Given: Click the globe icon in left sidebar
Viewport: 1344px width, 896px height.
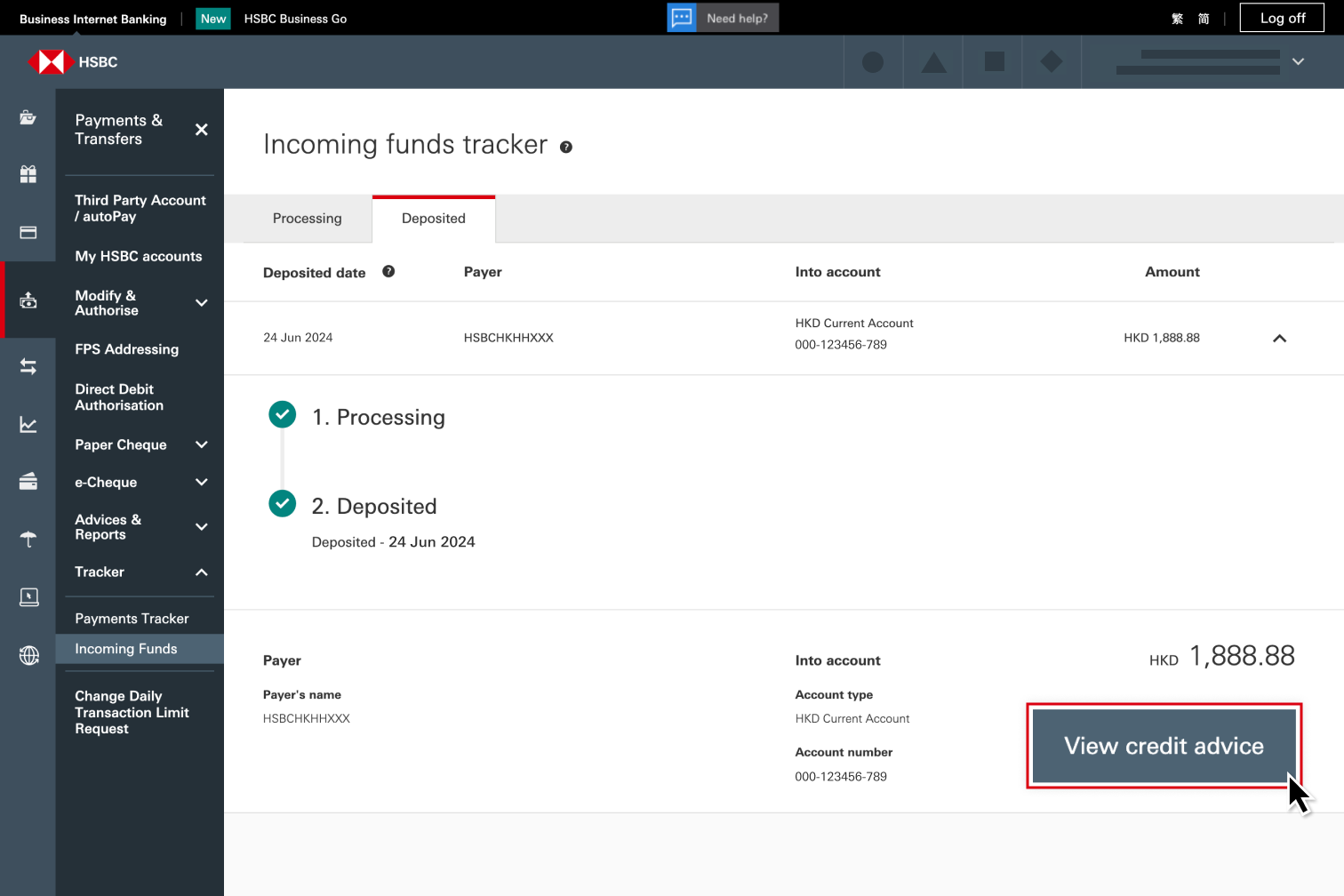Looking at the screenshot, I should coord(28,656).
